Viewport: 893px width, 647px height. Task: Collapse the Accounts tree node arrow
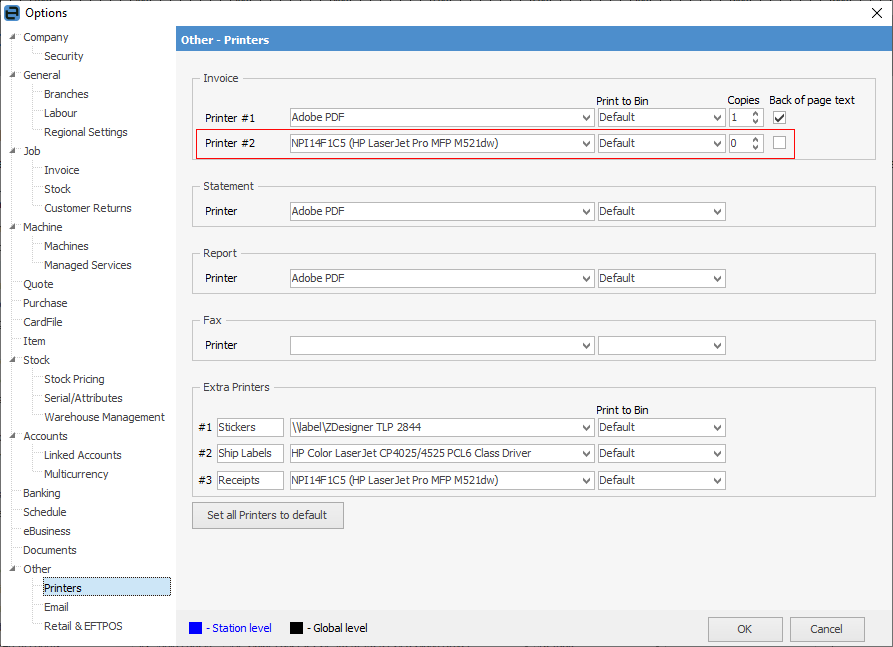(x=13, y=437)
